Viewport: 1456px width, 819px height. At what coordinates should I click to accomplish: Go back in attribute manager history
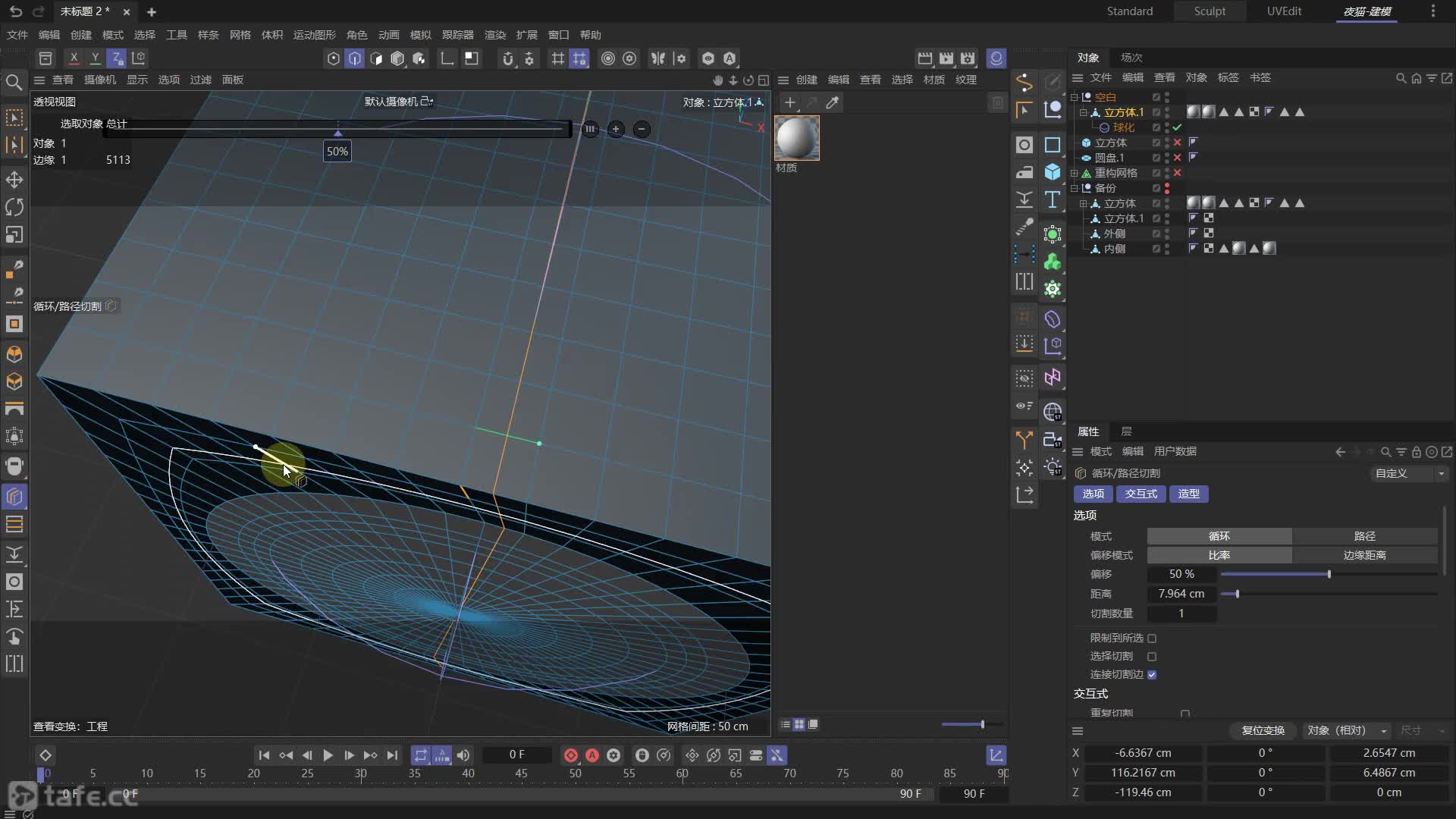coord(1340,452)
